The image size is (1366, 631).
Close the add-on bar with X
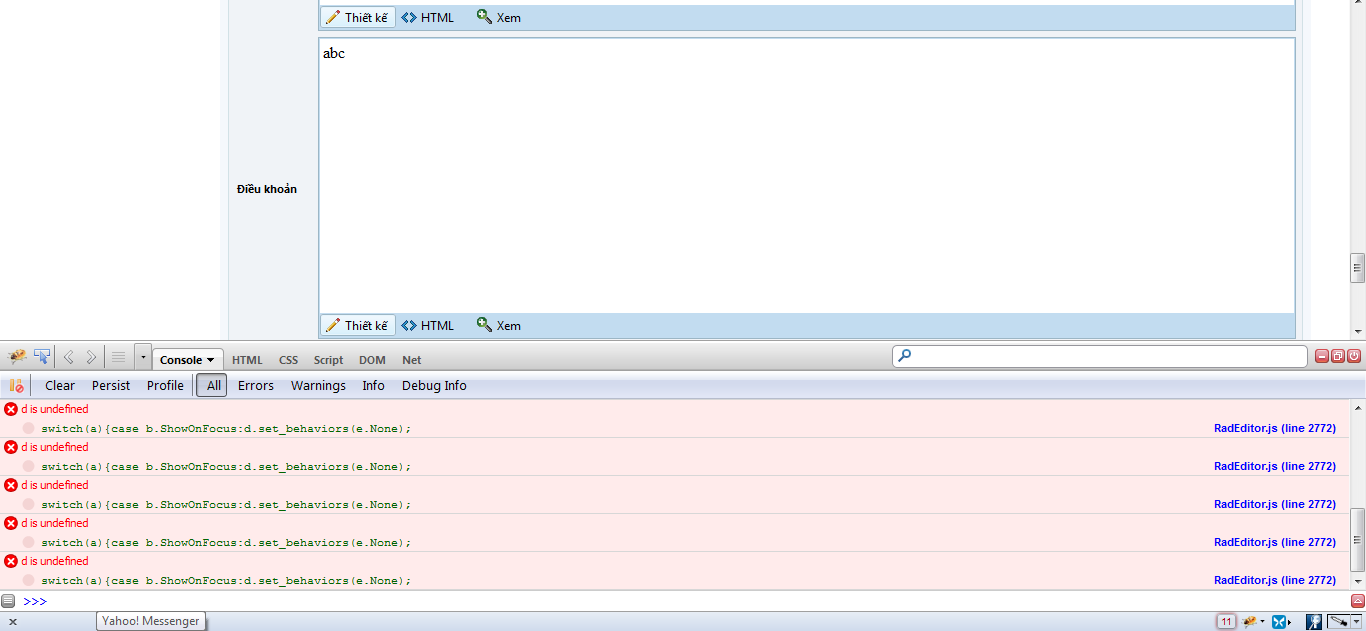[x=13, y=621]
